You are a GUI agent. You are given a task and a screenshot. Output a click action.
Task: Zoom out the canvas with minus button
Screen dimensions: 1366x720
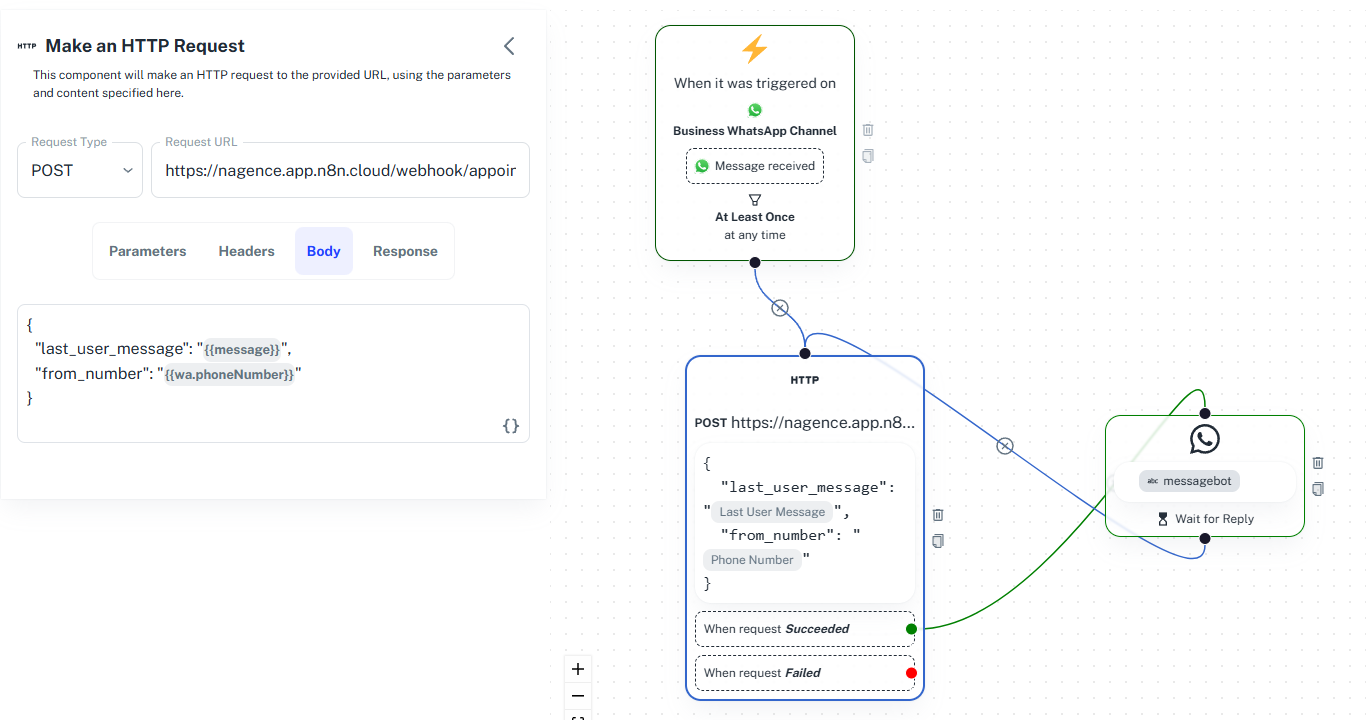coord(577,695)
